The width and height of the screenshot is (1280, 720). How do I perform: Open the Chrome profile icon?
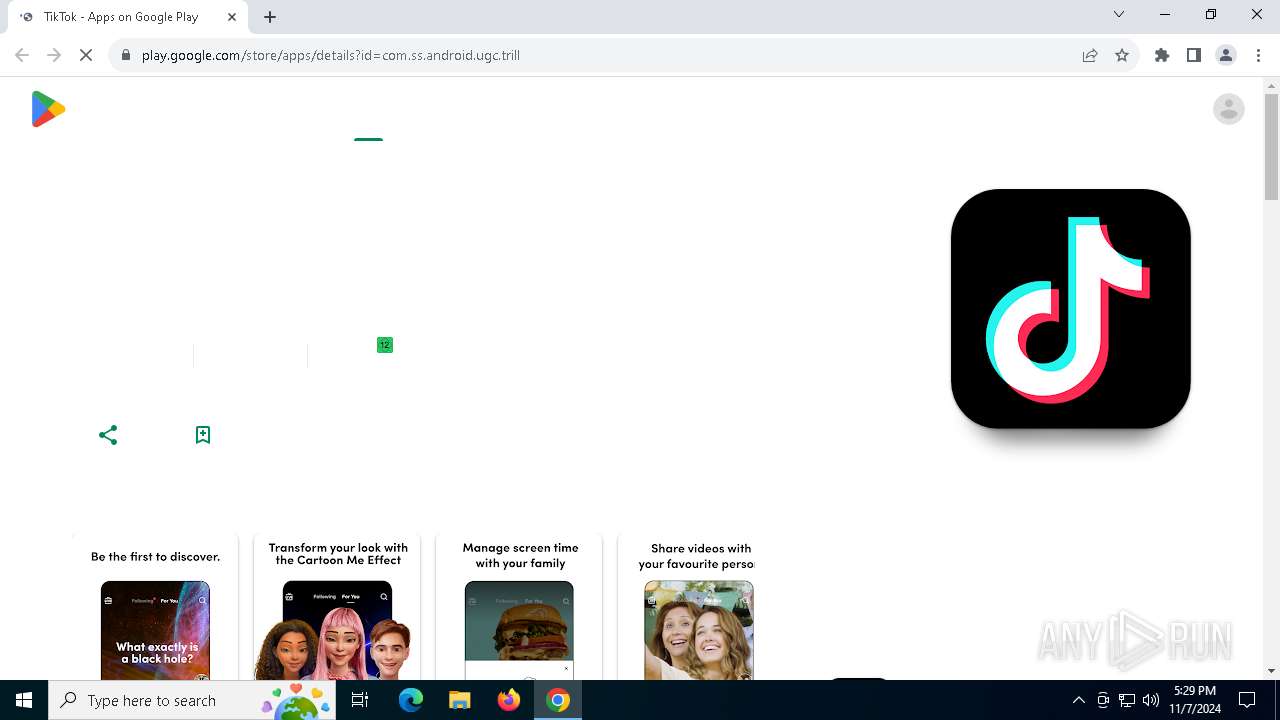pos(1226,55)
